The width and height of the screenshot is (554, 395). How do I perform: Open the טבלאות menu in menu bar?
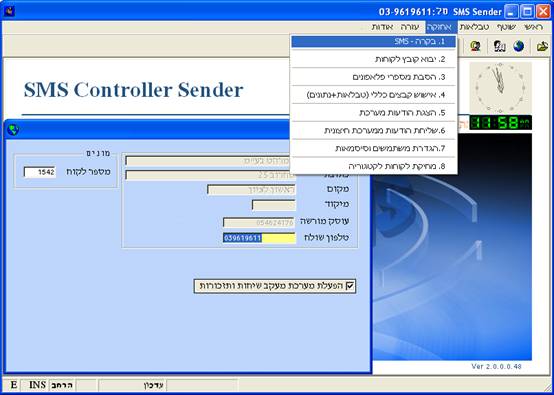point(474,27)
